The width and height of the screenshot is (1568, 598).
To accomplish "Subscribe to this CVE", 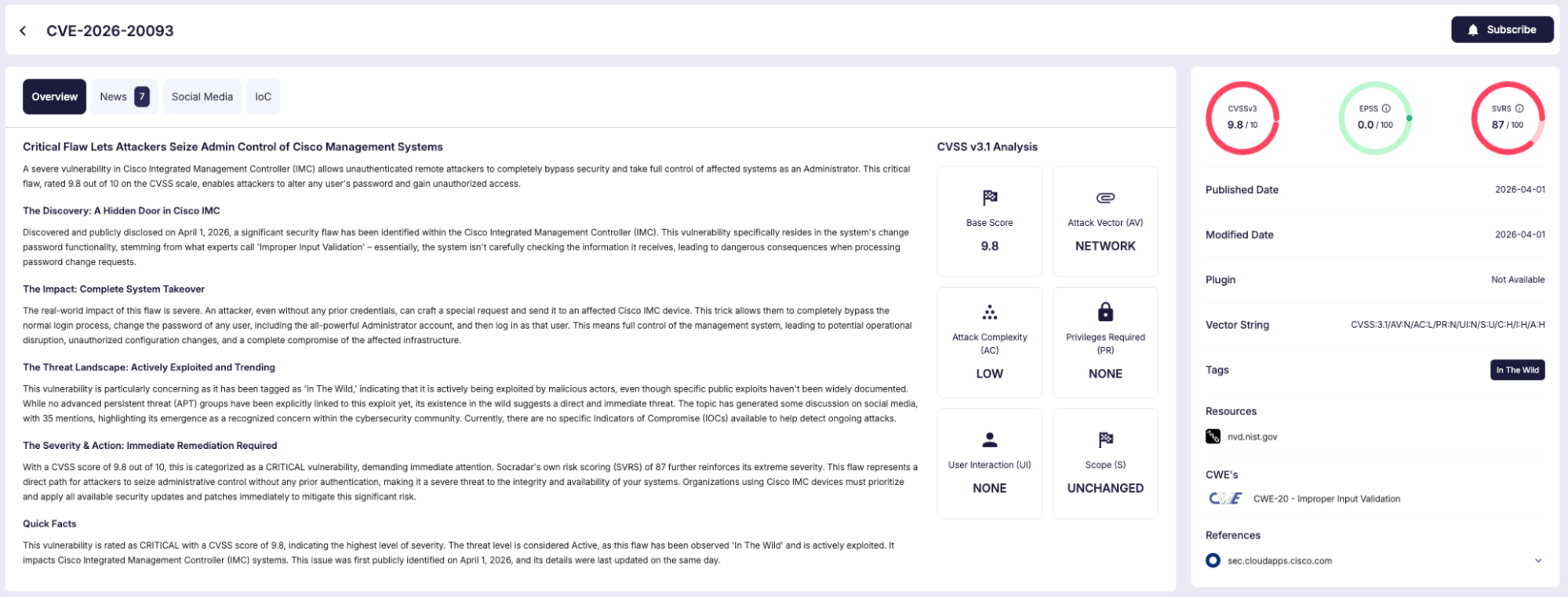I will click(x=1502, y=30).
